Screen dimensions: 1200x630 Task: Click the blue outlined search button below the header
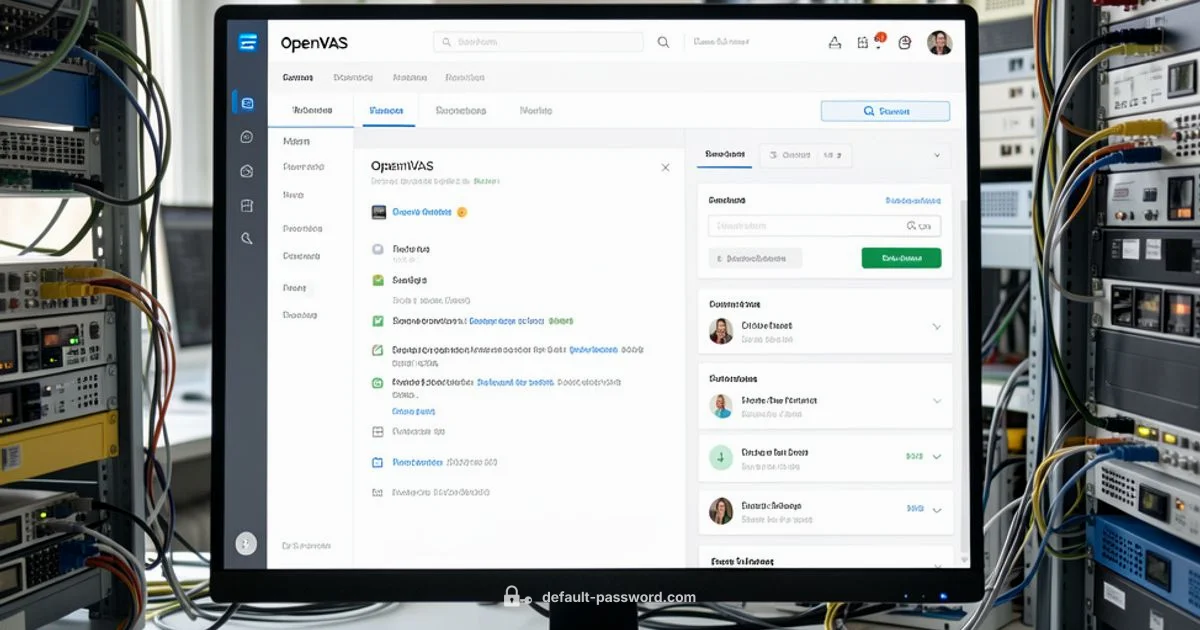pyautogui.click(x=885, y=111)
